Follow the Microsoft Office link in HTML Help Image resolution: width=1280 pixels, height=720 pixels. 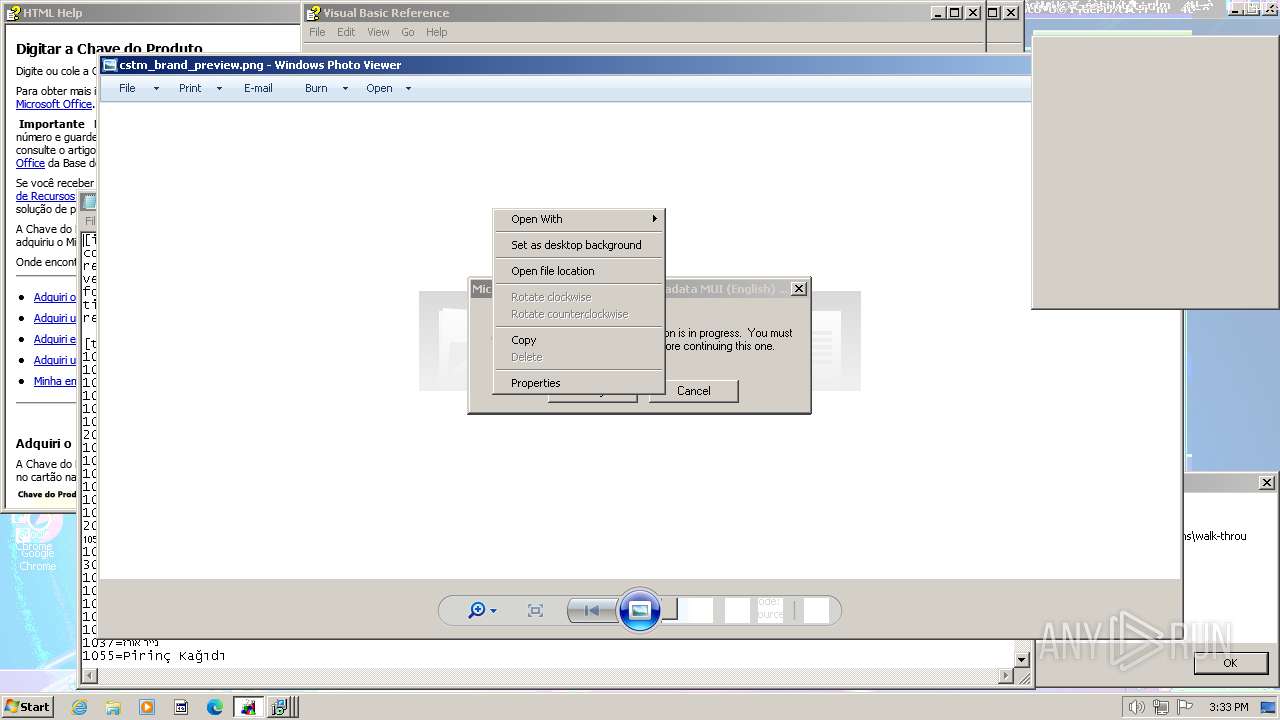pos(54,104)
